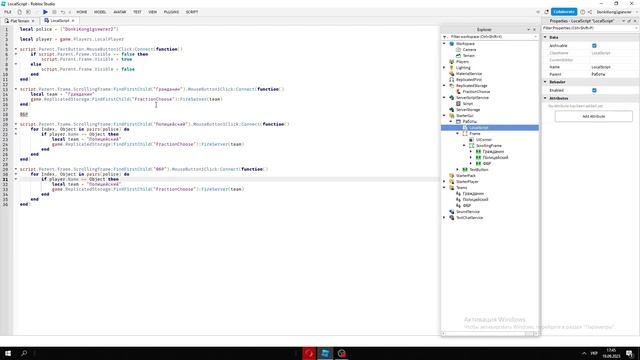
Task: Toggle the Archivable checkbox
Action: 594,46
